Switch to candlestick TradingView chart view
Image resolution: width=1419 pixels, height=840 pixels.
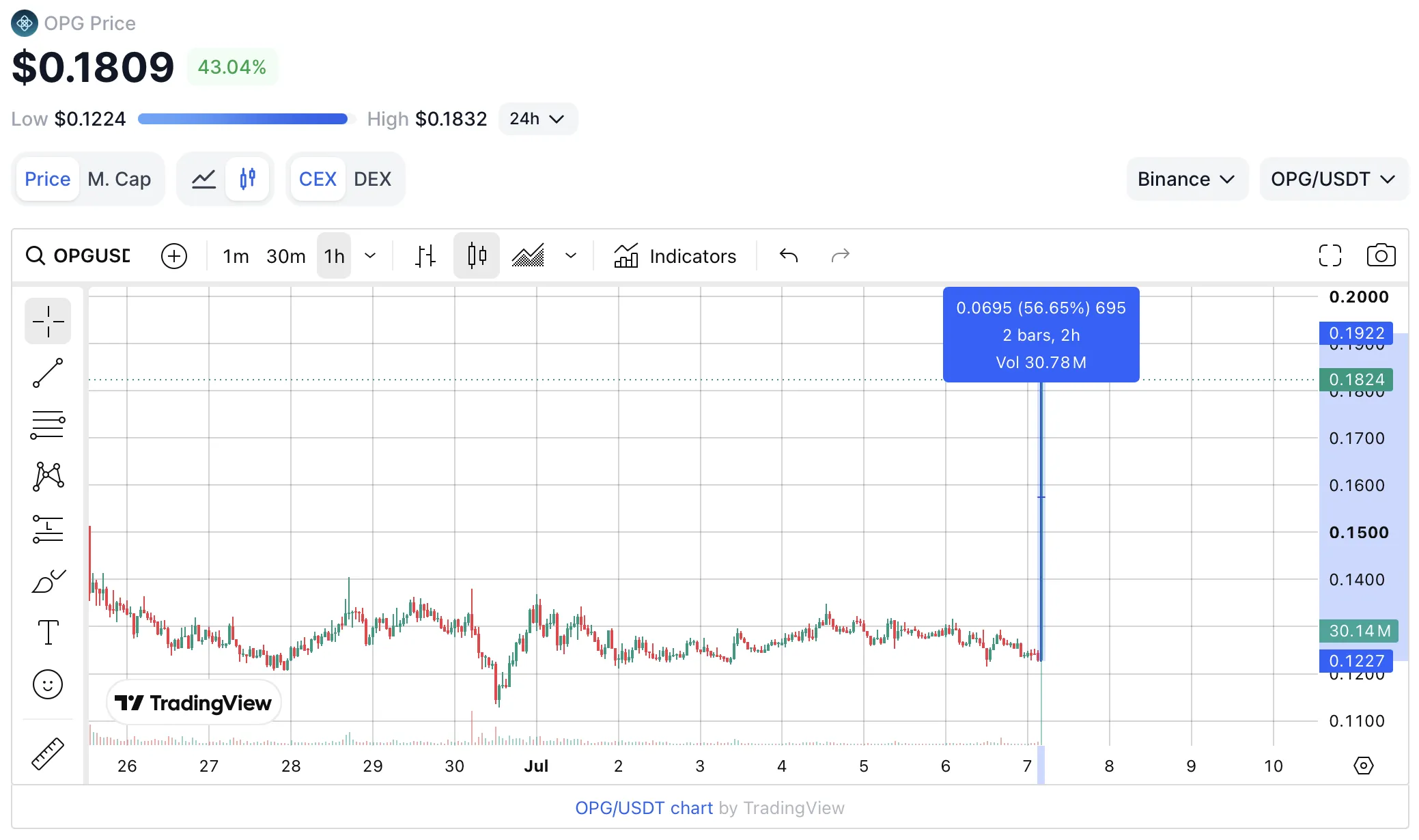click(x=247, y=179)
